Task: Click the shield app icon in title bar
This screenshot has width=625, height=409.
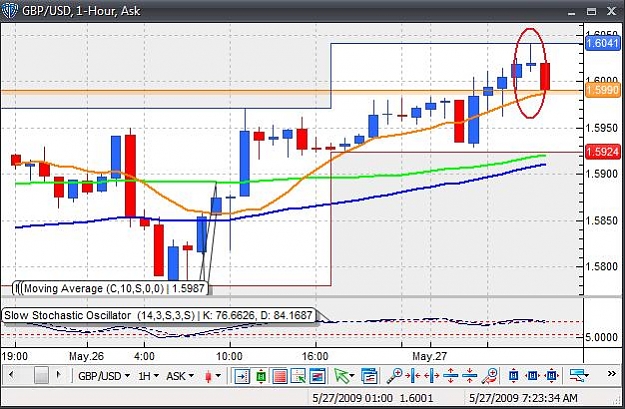Action: point(9,10)
